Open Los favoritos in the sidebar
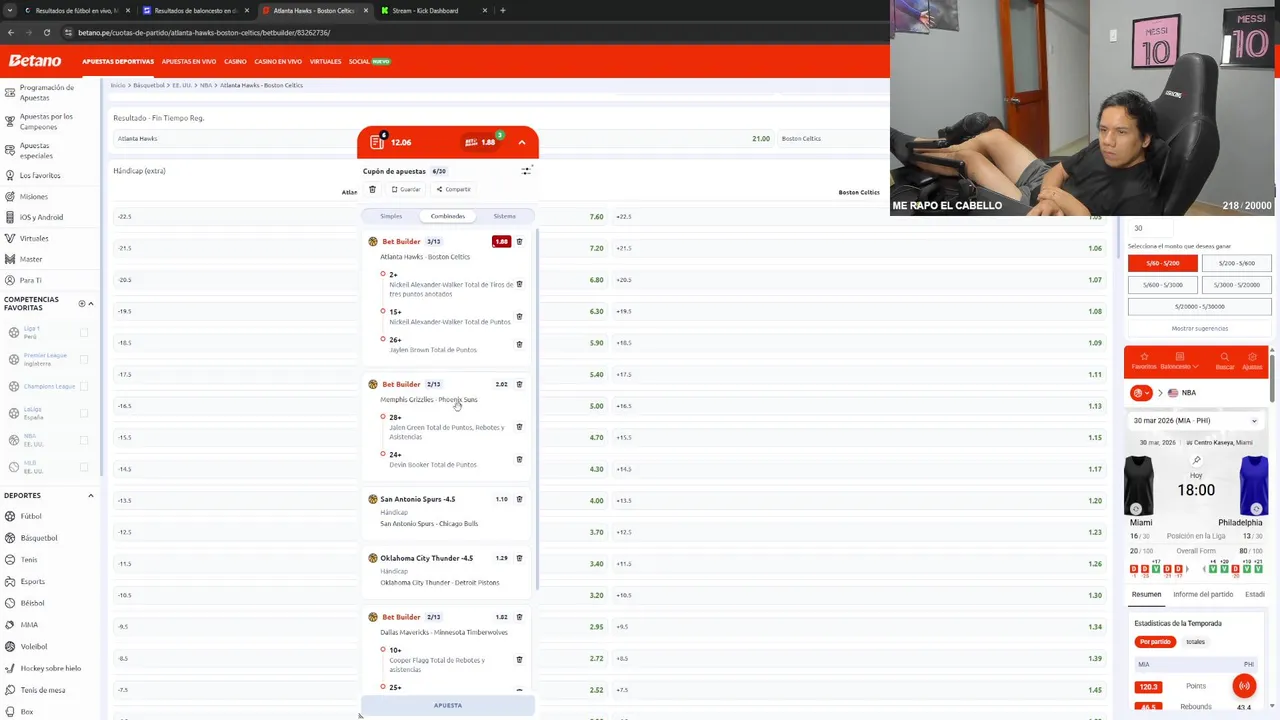The height and width of the screenshot is (720, 1280). click(x=40, y=175)
